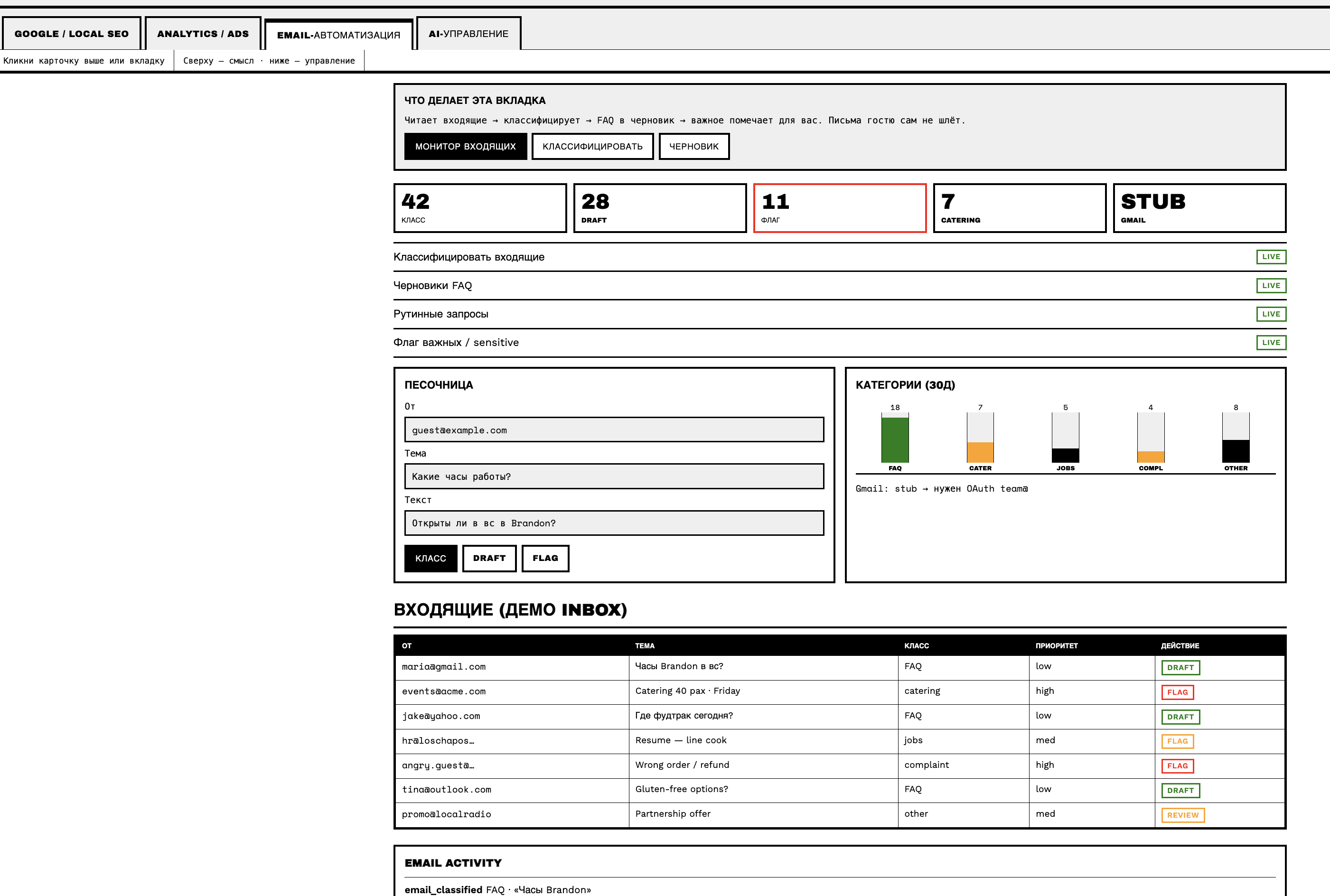Screen dimensions: 1330x896
Task: Click the FLAG sandbox button
Action: click(x=545, y=558)
